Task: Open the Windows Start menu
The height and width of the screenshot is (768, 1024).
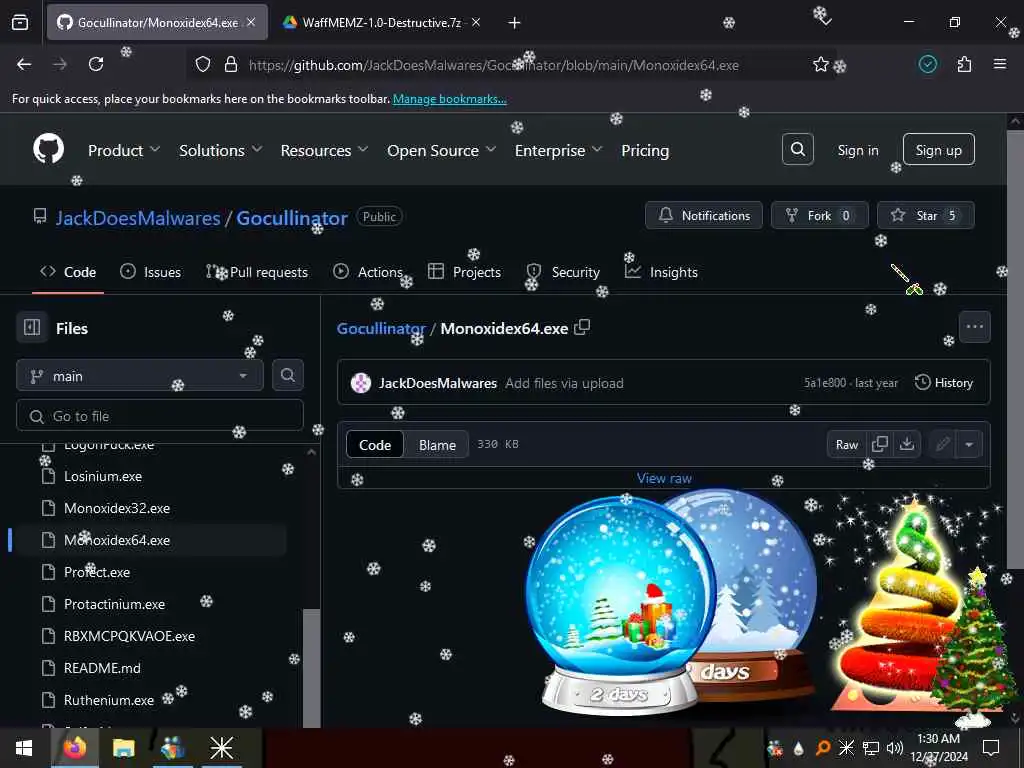Action: pyautogui.click(x=24, y=748)
